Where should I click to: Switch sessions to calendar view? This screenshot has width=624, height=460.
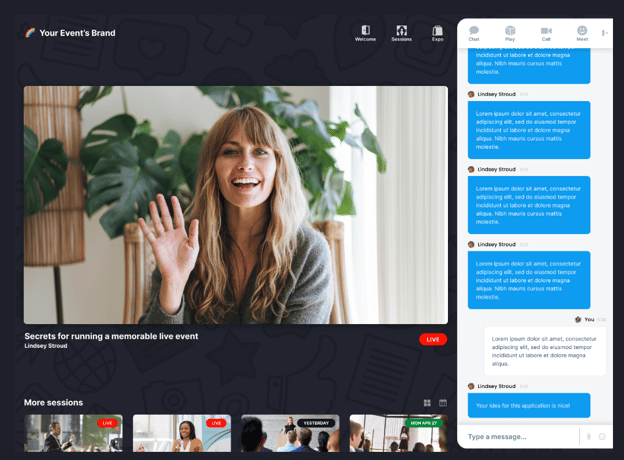point(443,403)
